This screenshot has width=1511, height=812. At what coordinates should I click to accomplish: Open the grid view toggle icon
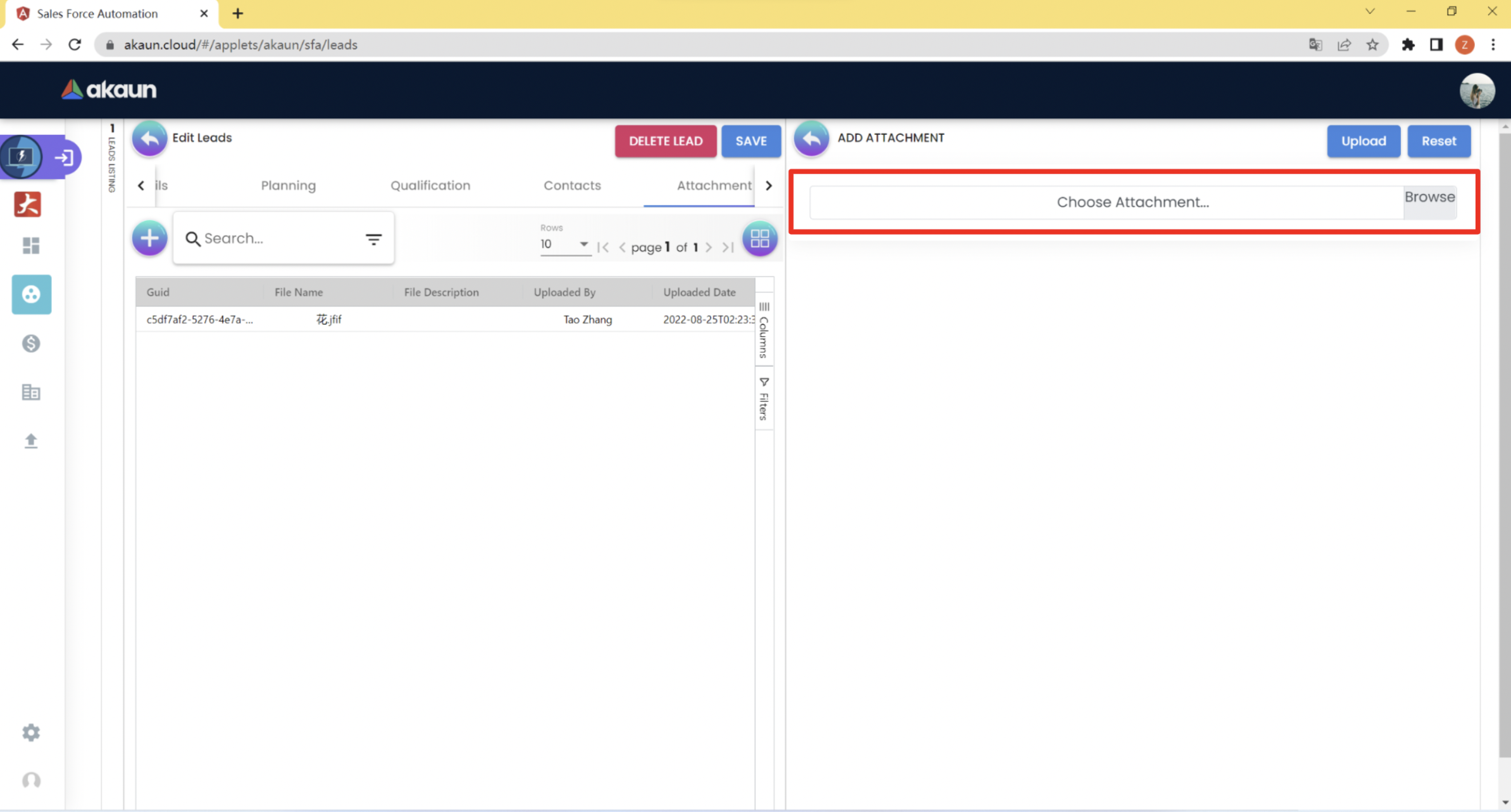click(759, 238)
